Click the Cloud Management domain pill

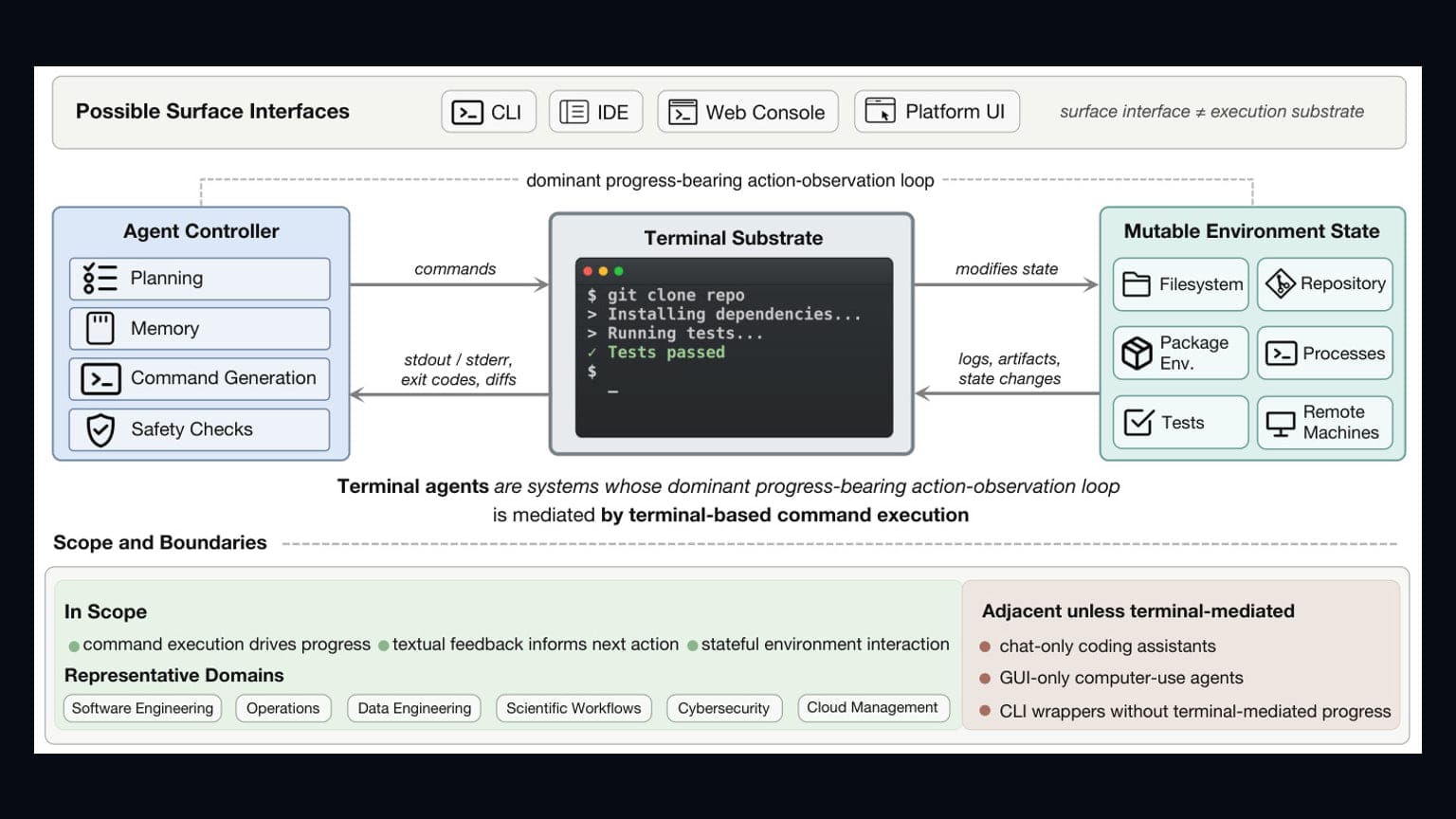click(x=873, y=708)
